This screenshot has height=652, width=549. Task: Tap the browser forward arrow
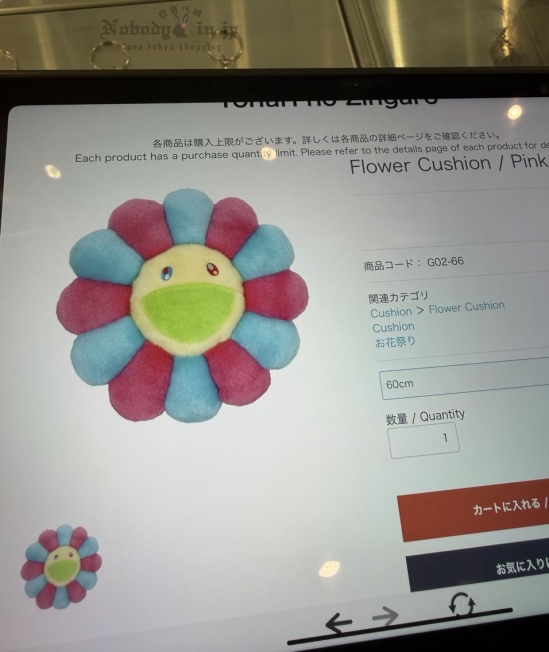(x=385, y=616)
